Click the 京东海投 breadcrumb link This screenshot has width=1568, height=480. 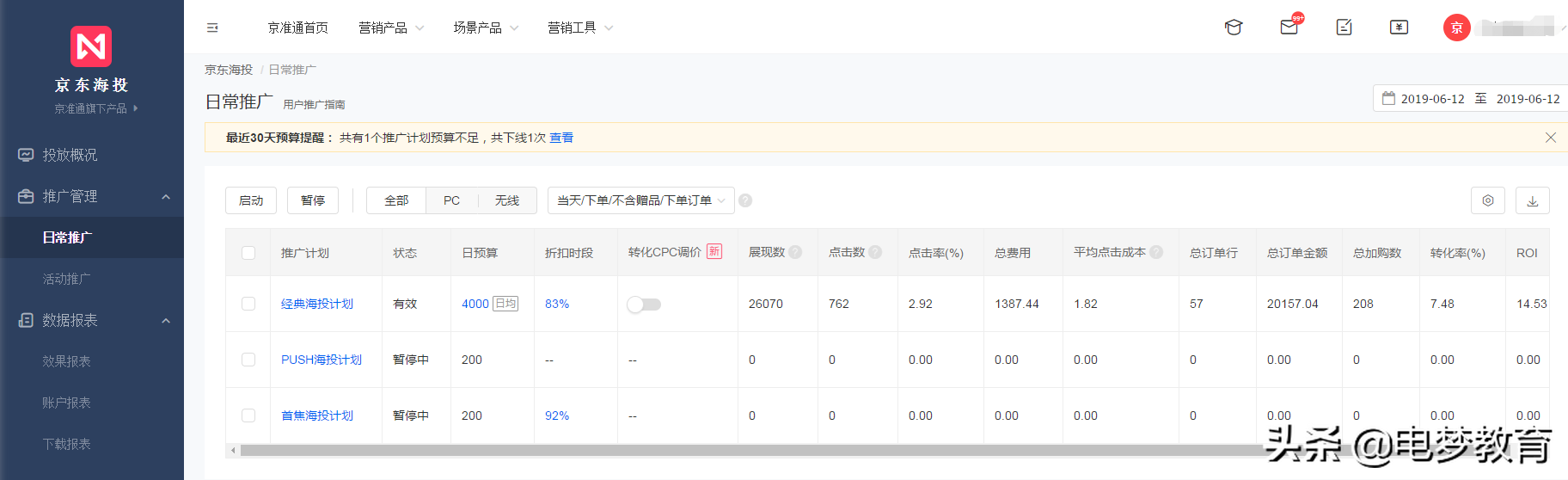[x=229, y=70]
